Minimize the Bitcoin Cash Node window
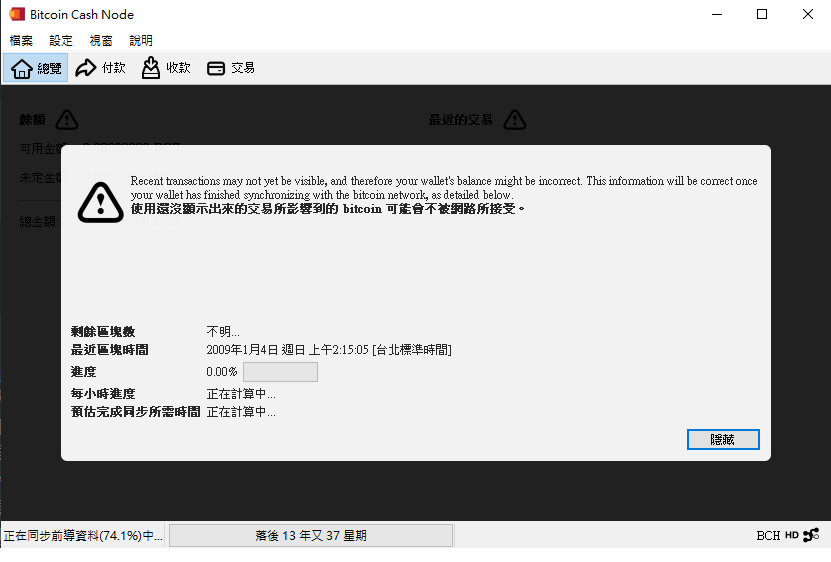Screen dimensions: 831x562 coord(717,14)
